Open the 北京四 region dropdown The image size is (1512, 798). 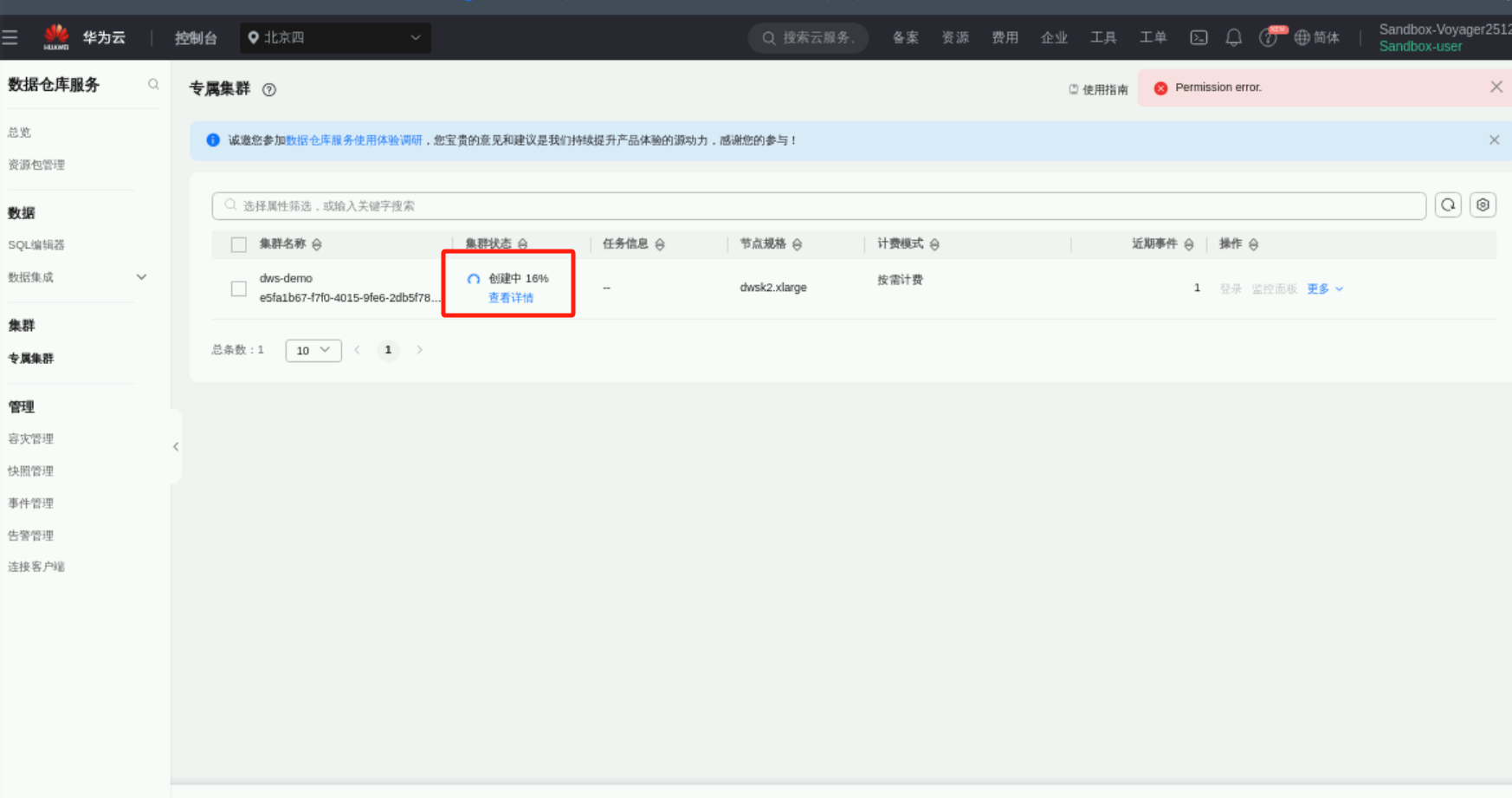click(335, 37)
